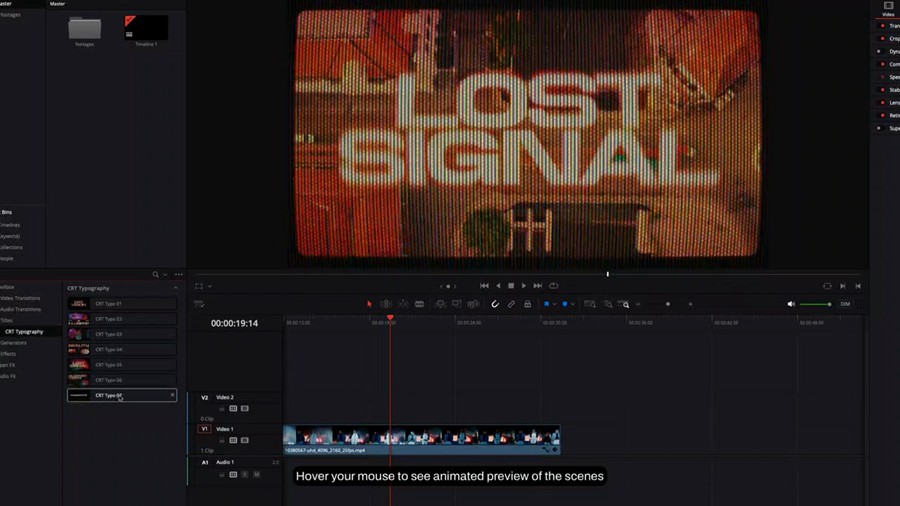This screenshot has height=506, width=900.
Task: Collapse the CRT Typography list header
Action: point(175,288)
